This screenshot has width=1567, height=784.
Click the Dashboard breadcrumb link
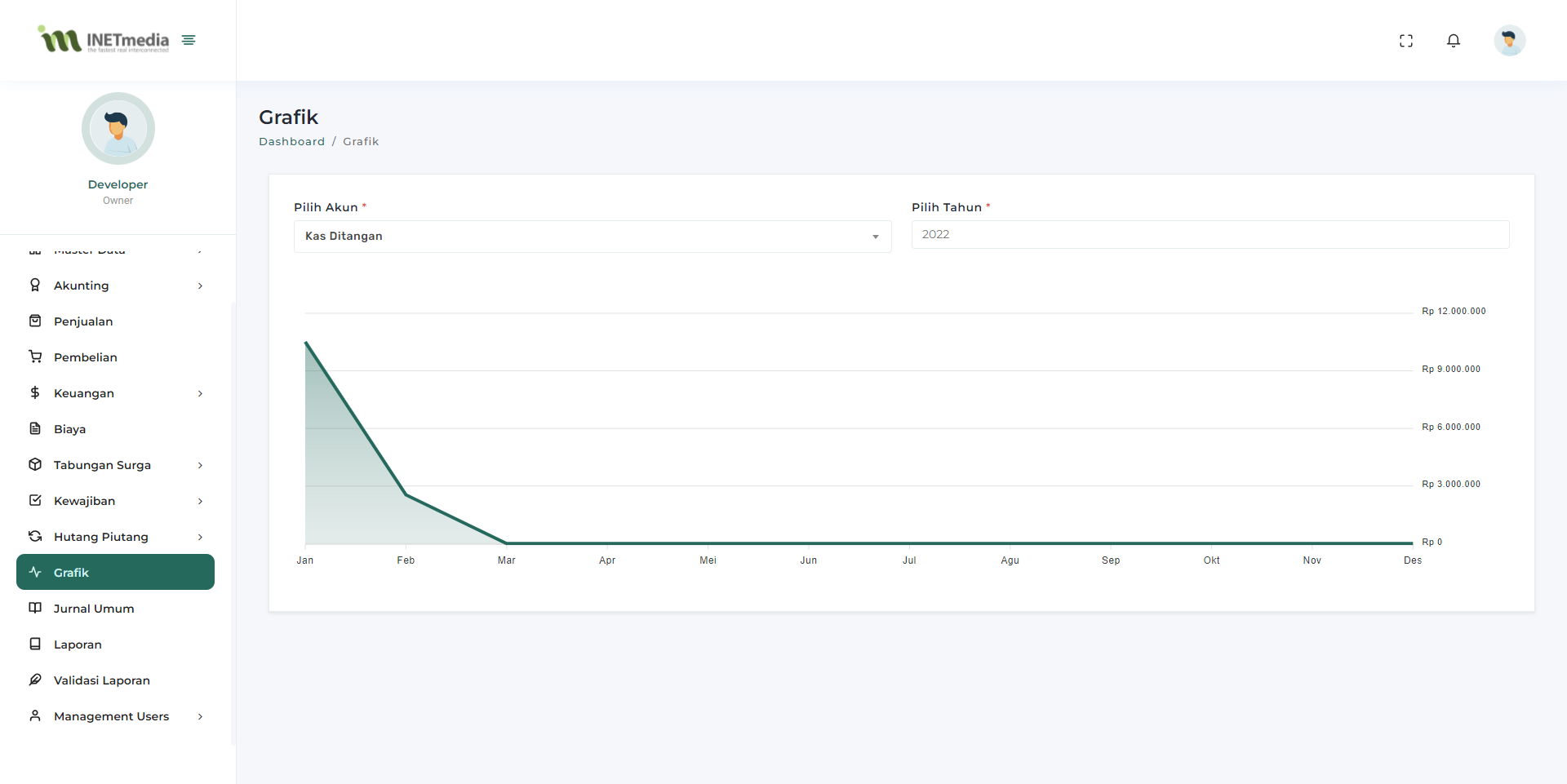(x=291, y=142)
